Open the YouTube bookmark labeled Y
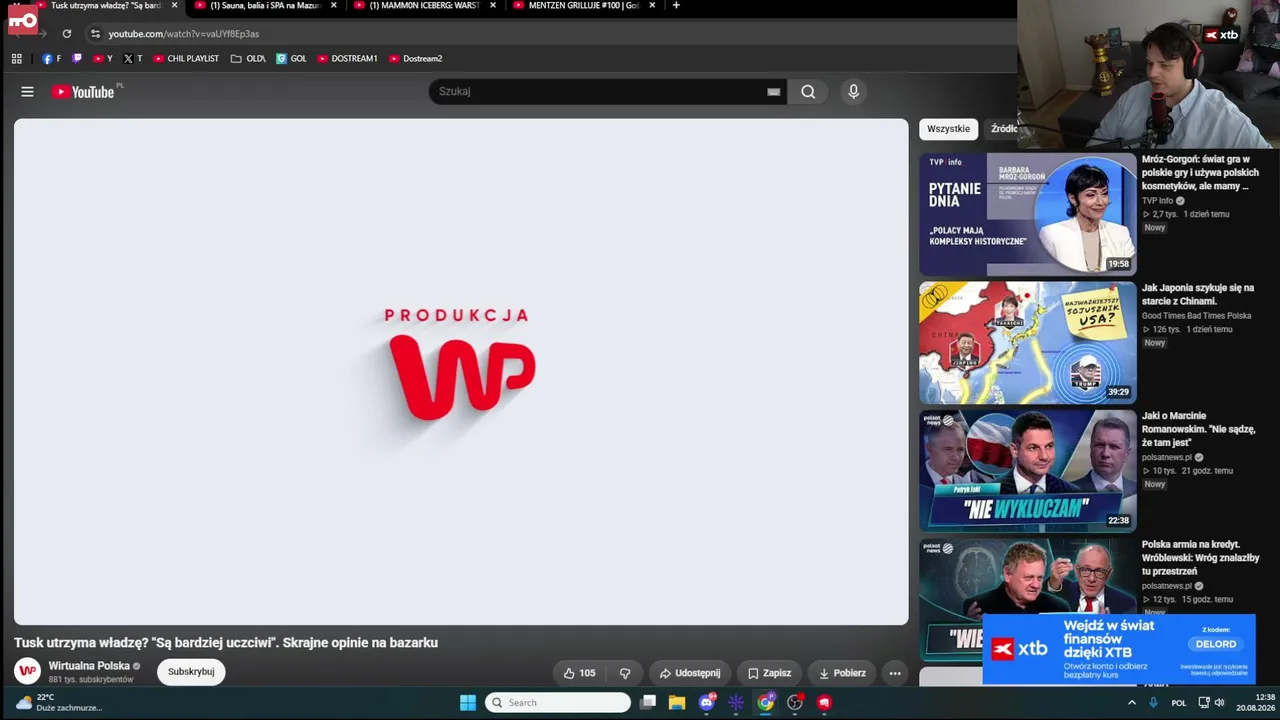This screenshot has height=720, width=1280. [103, 59]
